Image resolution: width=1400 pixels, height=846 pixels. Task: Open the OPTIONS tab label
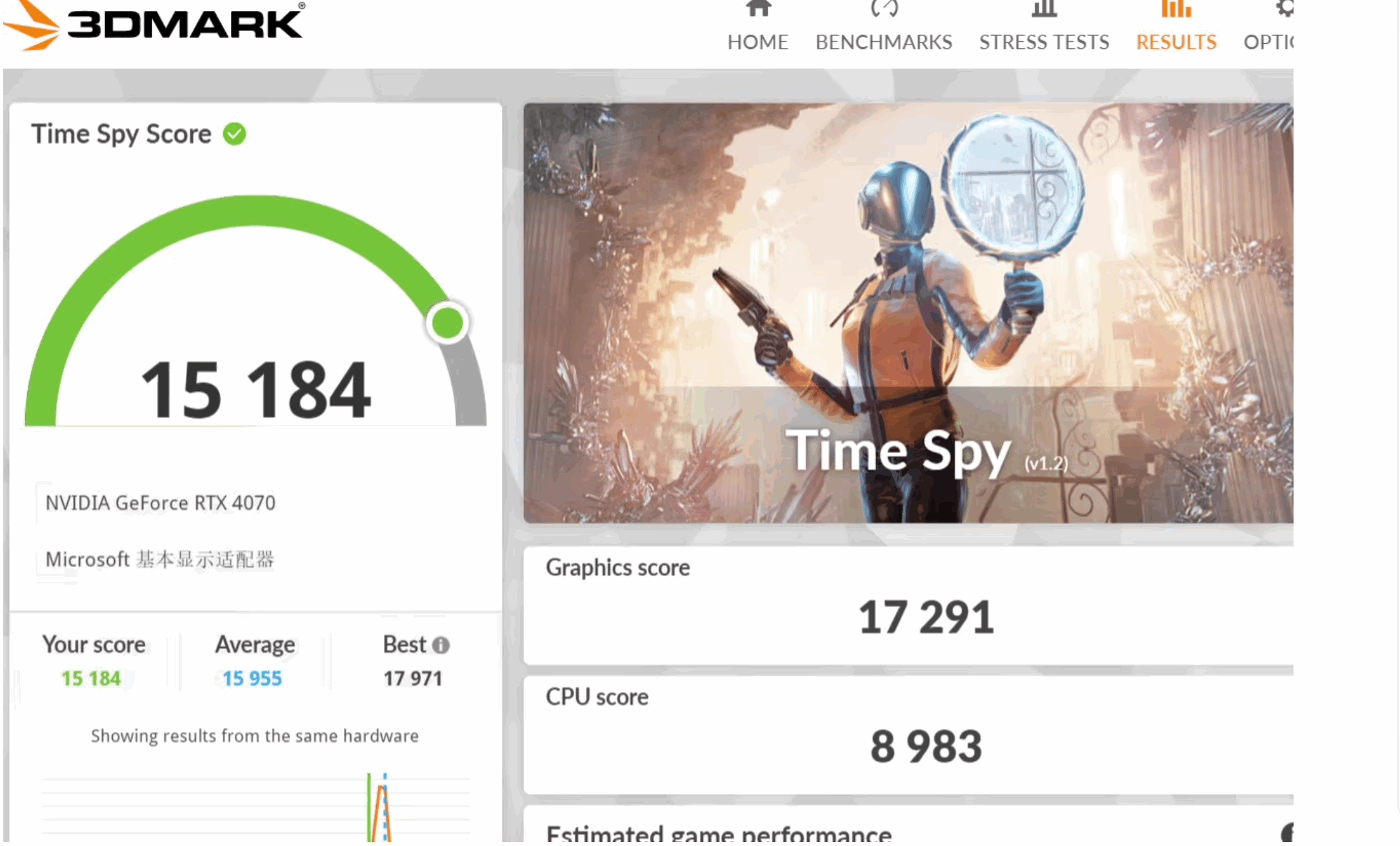[1268, 42]
